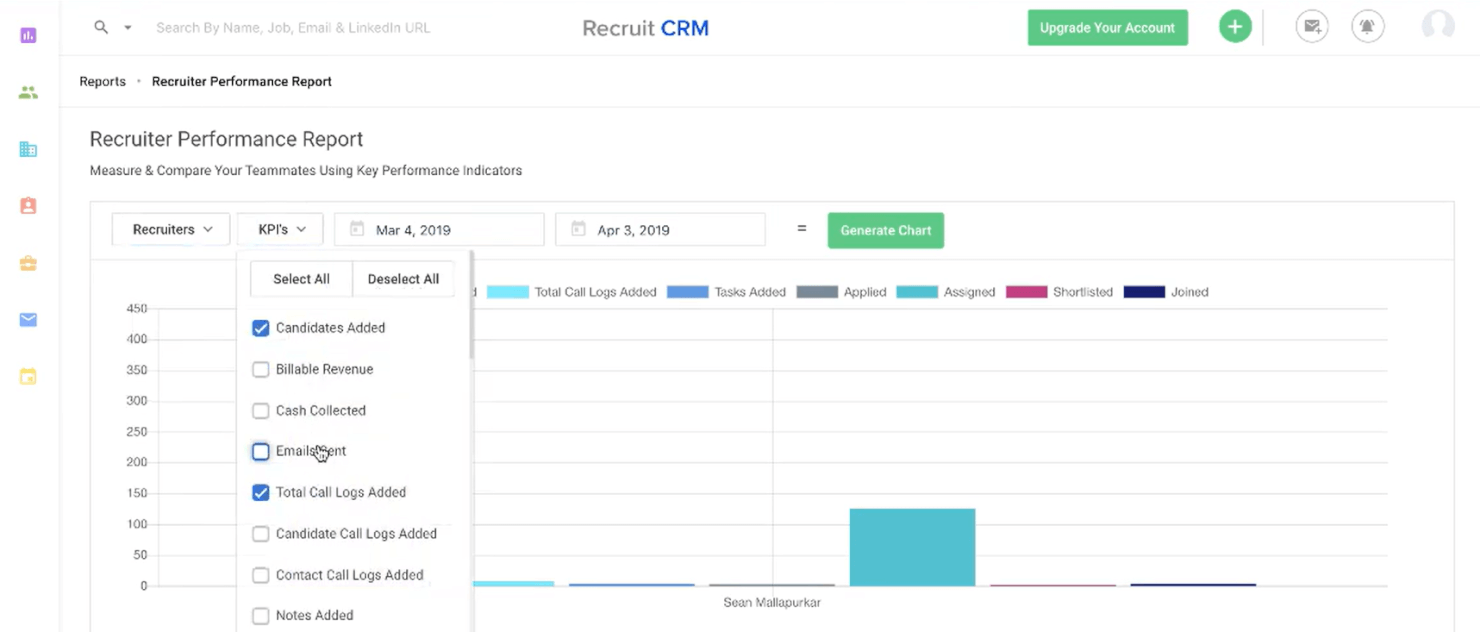The height and width of the screenshot is (632, 1480).
Task: Click the Sean Mallapurkar axis label
Action: pos(772,603)
